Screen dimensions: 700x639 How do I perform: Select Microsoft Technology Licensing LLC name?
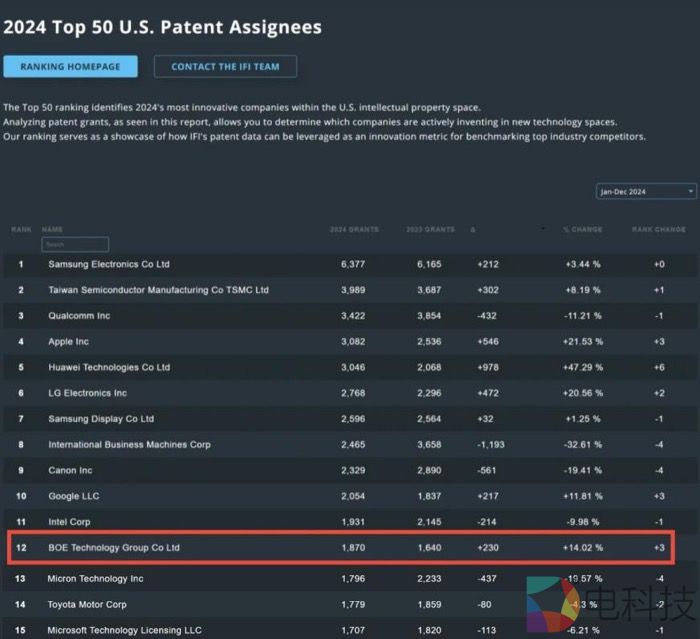(x=125, y=631)
